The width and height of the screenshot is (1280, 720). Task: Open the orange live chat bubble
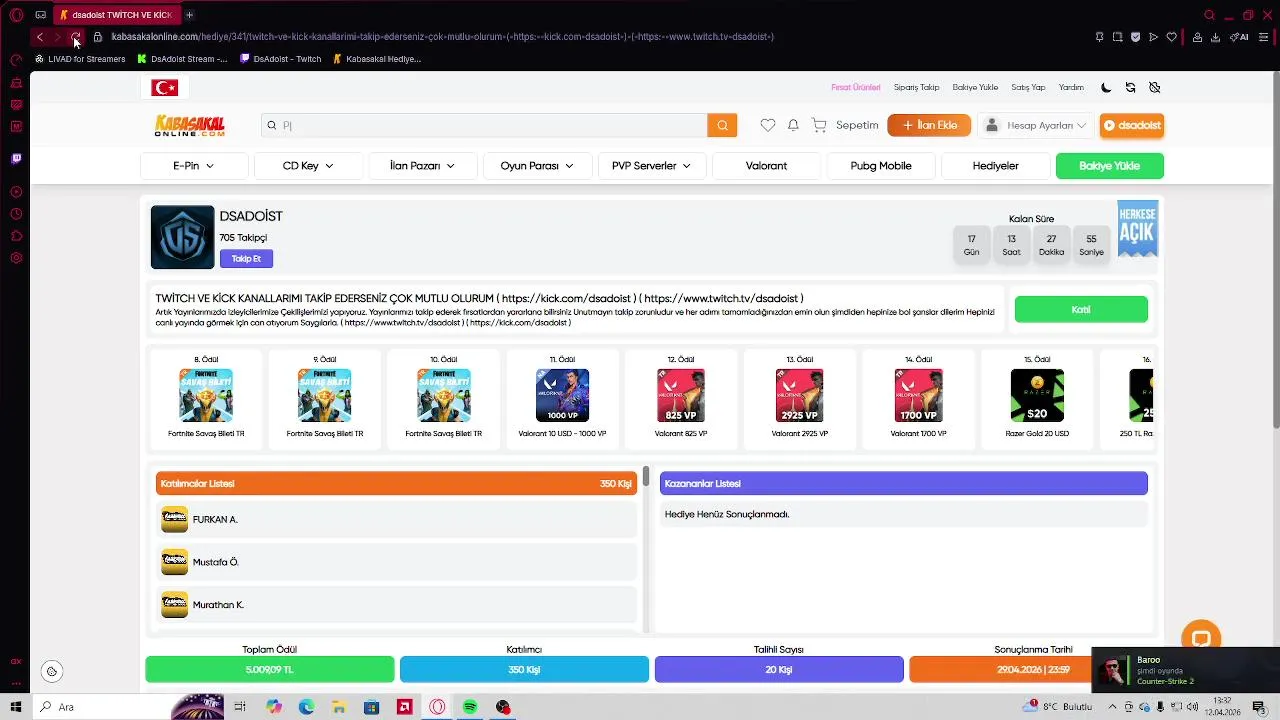(x=1201, y=639)
